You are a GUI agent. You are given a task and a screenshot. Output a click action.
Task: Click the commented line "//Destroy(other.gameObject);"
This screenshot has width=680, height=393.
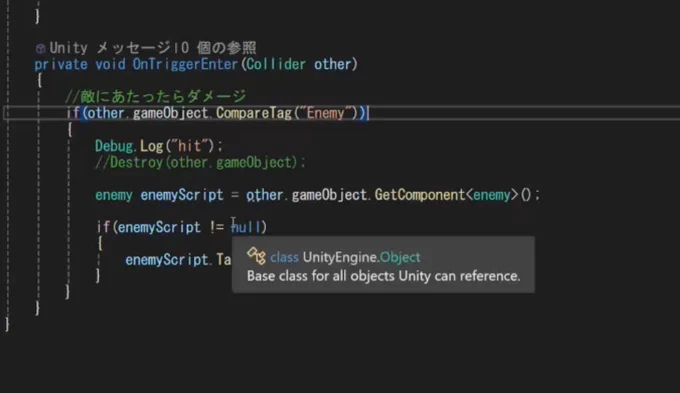point(200,162)
